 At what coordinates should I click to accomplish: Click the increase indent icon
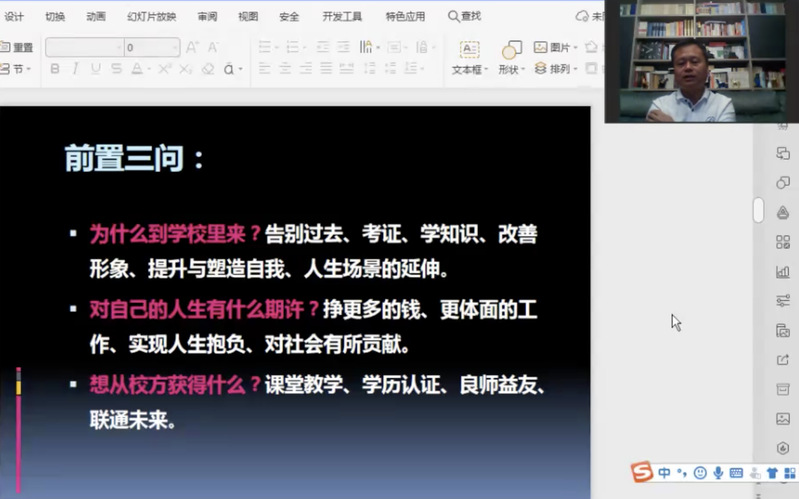(343, 47)
